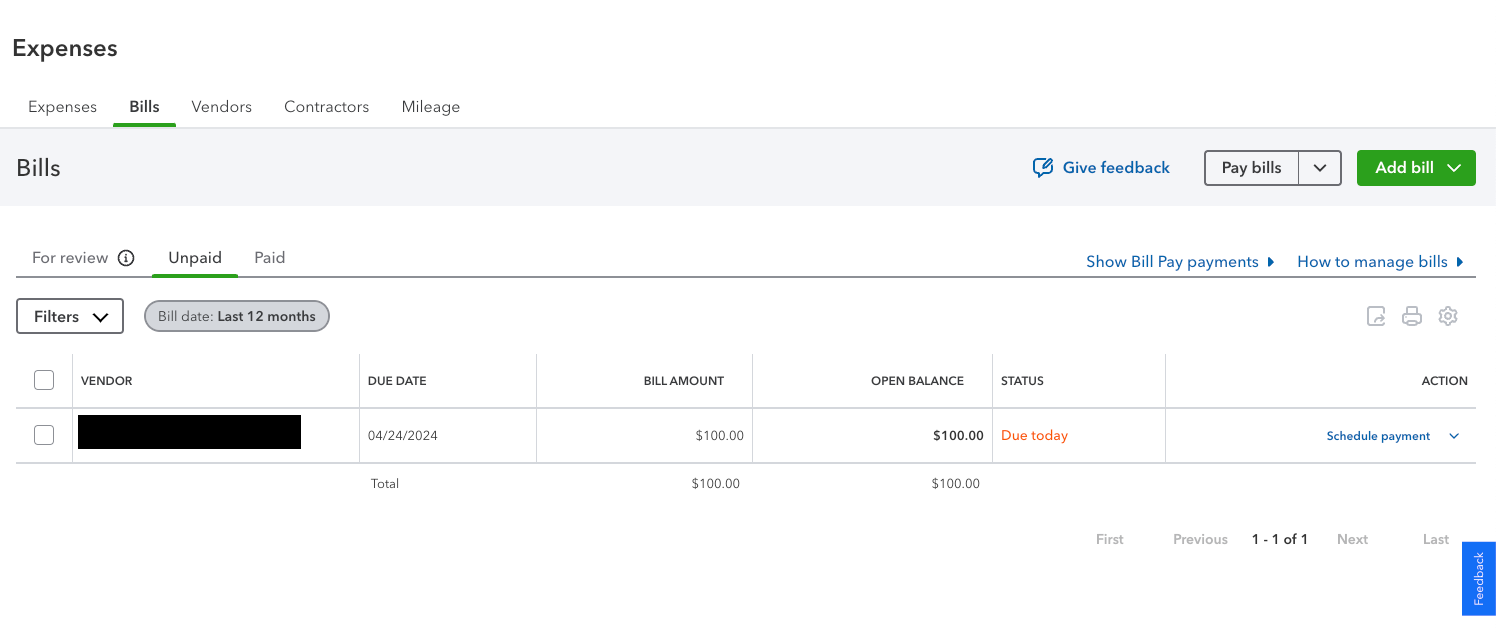Click Bill date Last 12 months filter chip

pyautogui.click(x=237, y=316)
